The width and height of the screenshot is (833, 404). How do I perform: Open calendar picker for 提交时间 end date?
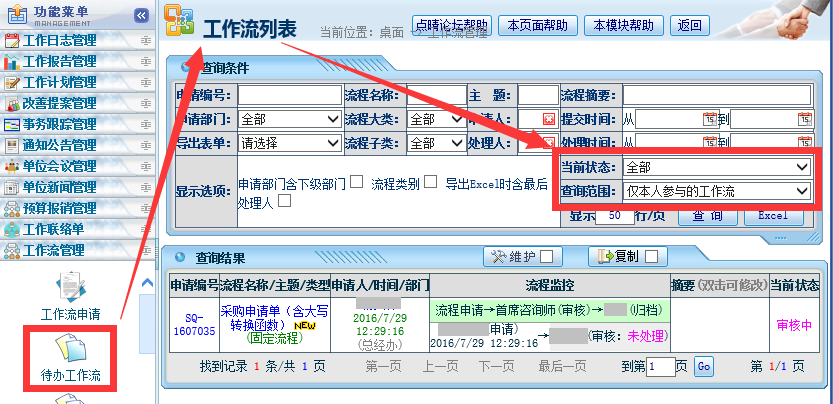[805, 119]
